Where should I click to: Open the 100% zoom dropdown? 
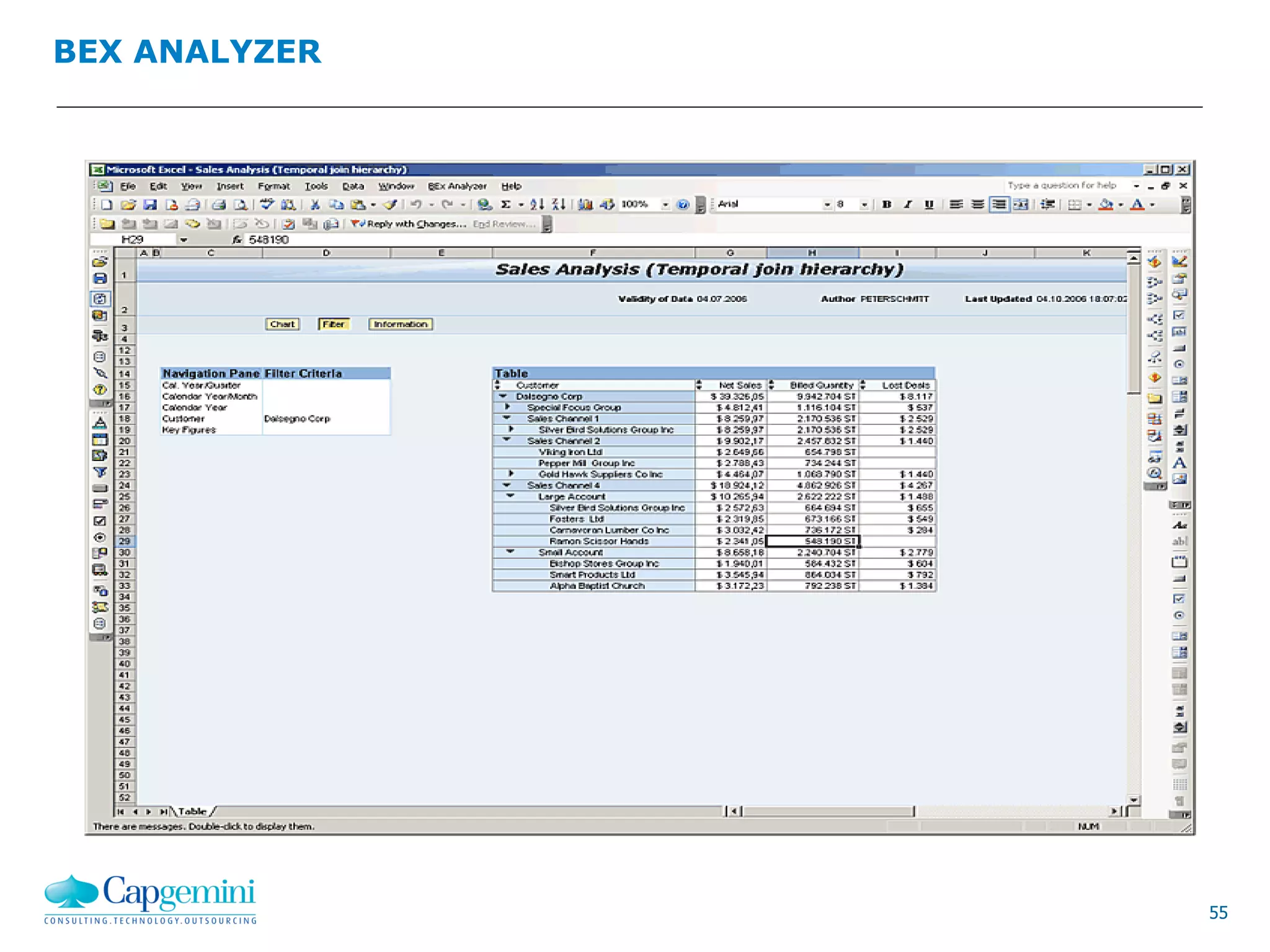point(665,205)
